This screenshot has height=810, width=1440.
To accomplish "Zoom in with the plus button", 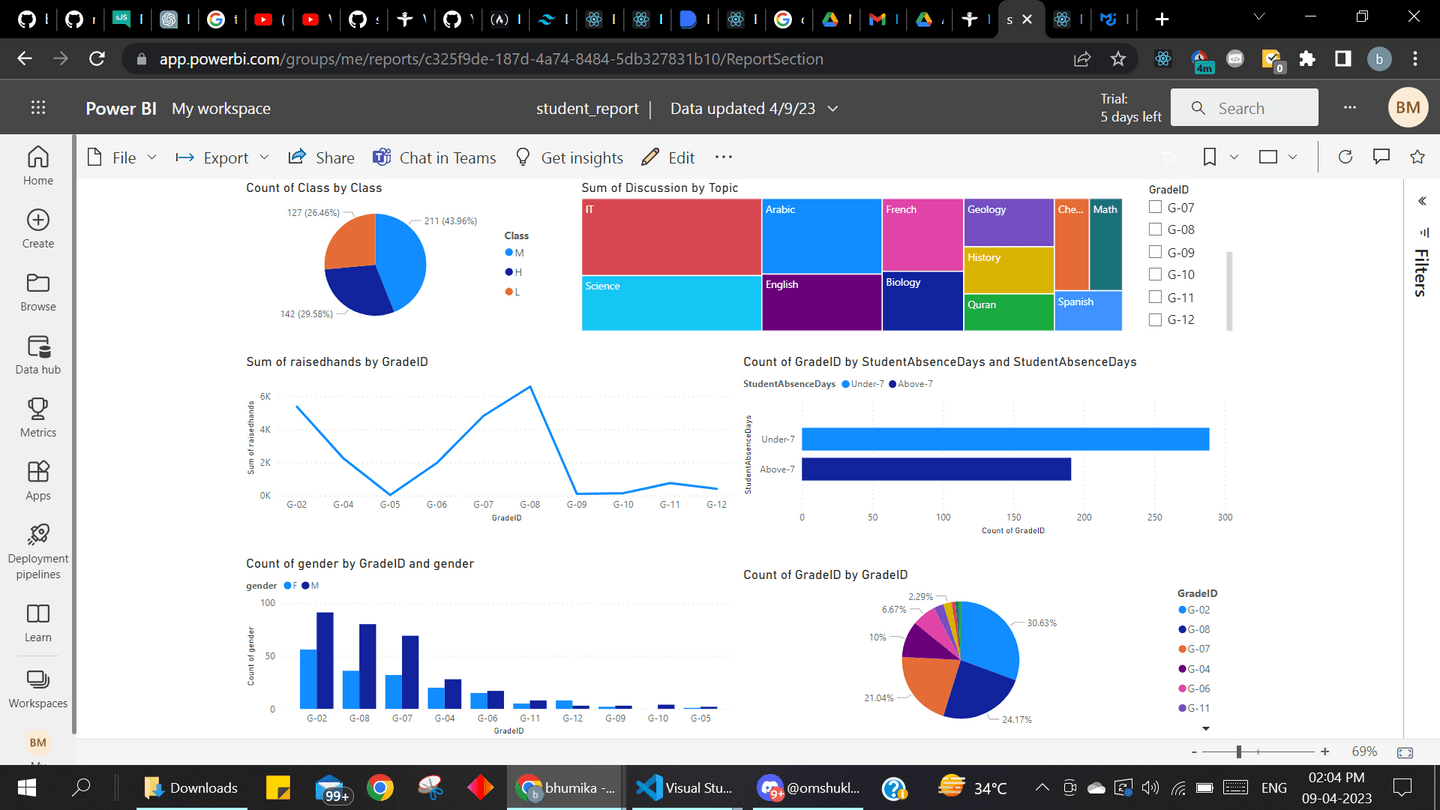I will coord(1325,752).
